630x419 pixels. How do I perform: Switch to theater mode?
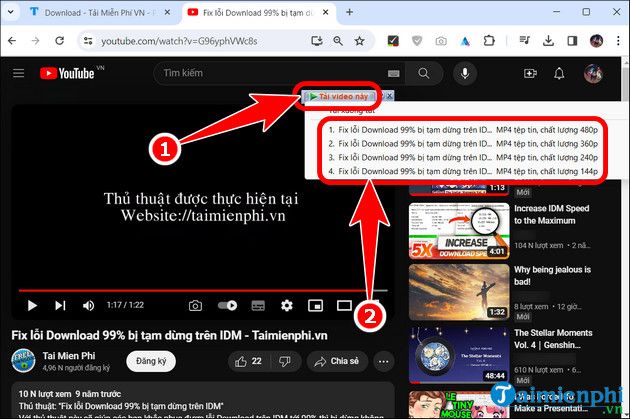[344, 306]
